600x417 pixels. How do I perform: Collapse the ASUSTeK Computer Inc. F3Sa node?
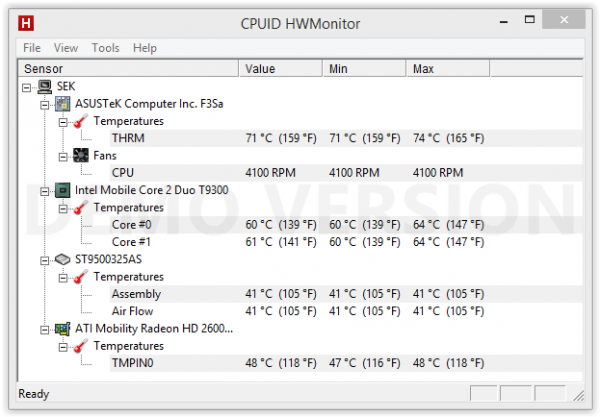click(x=45, y=104)
